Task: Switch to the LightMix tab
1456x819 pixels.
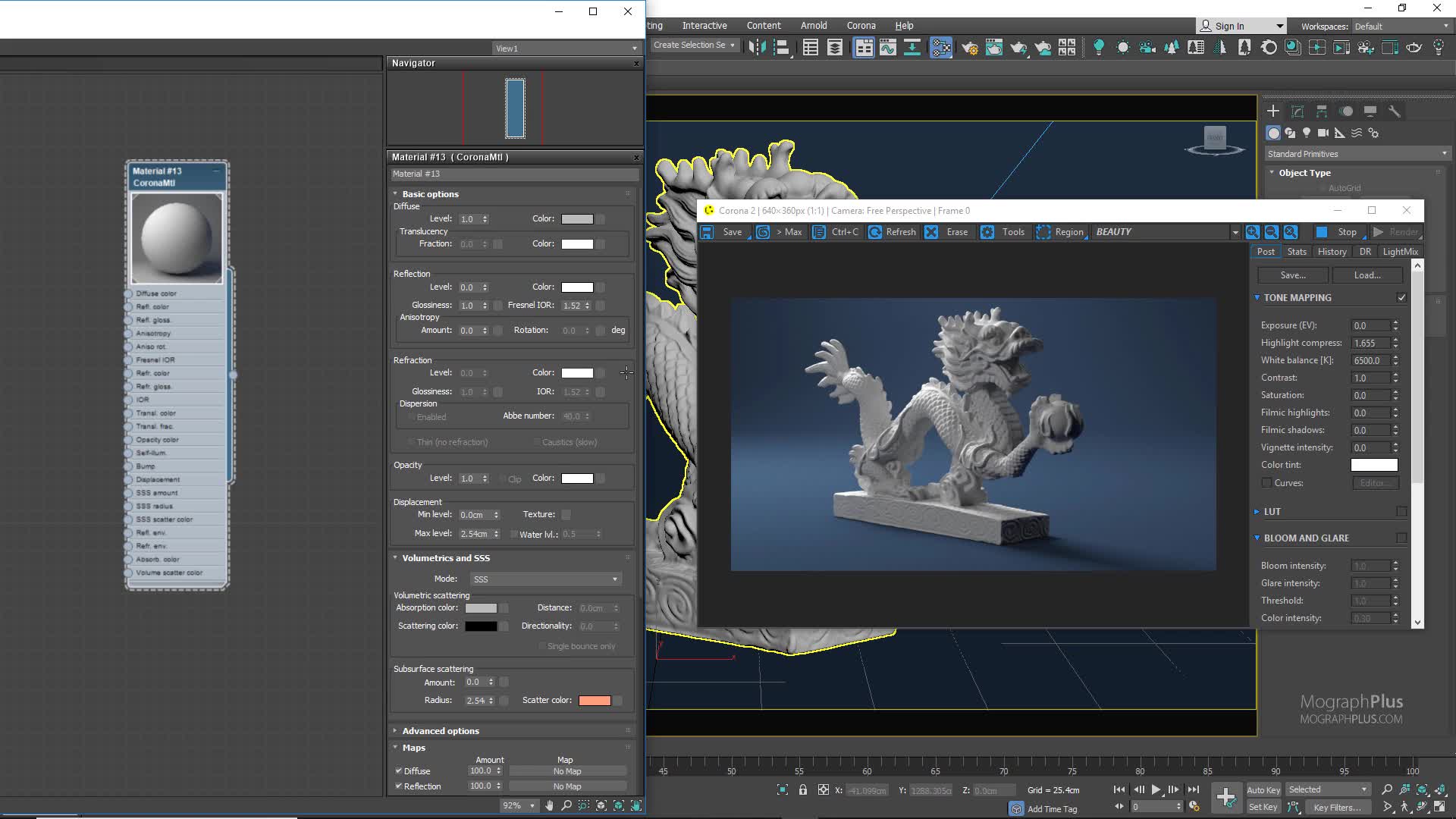Action: 1400,252
